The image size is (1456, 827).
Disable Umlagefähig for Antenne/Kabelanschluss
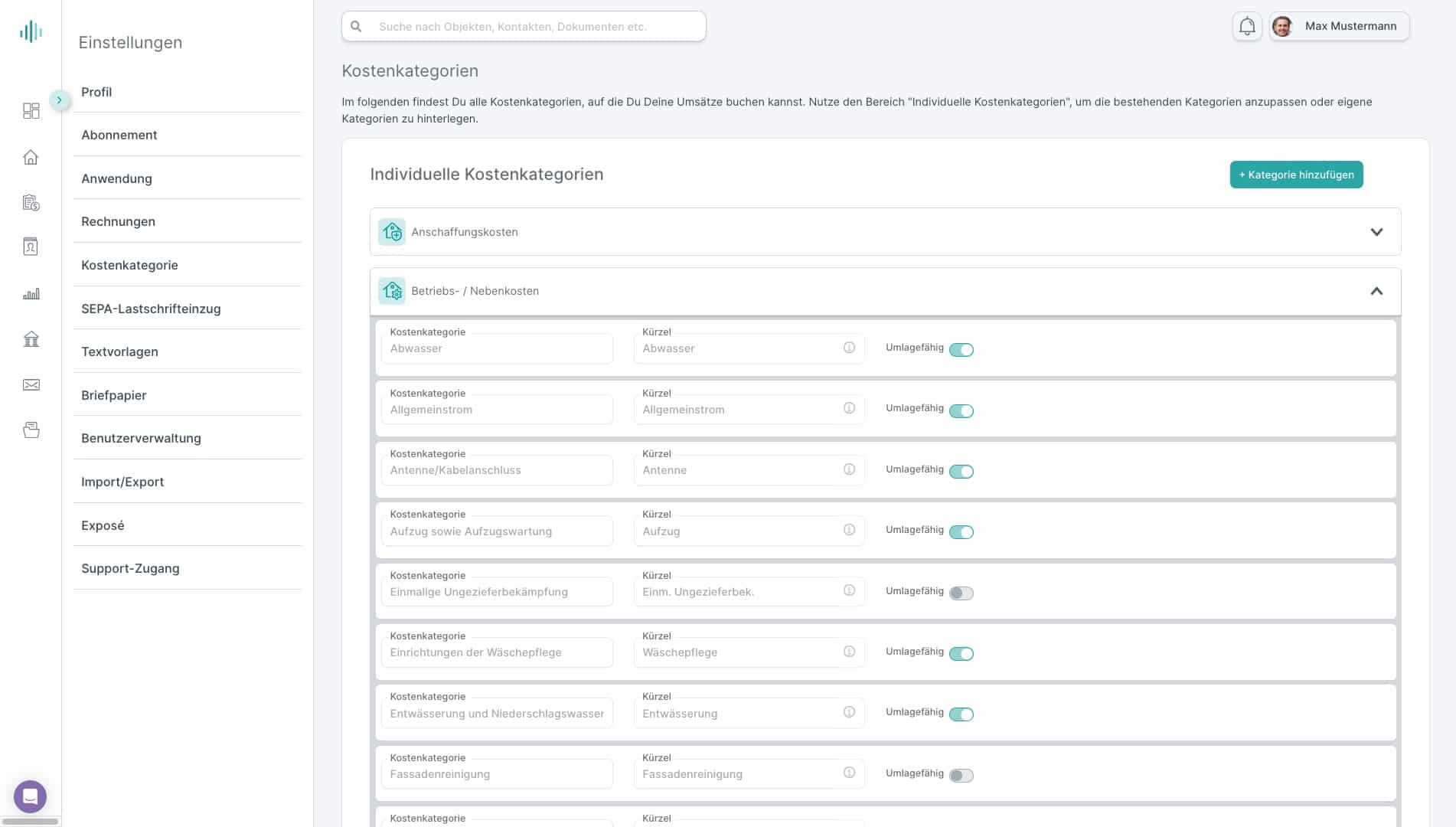[x=961, y=472]
